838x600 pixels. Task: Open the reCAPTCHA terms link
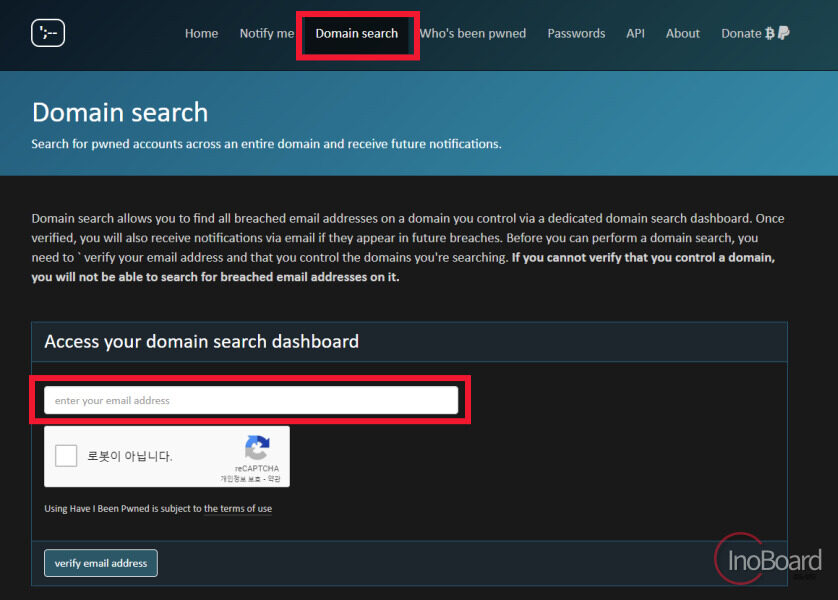coord(274,479)
